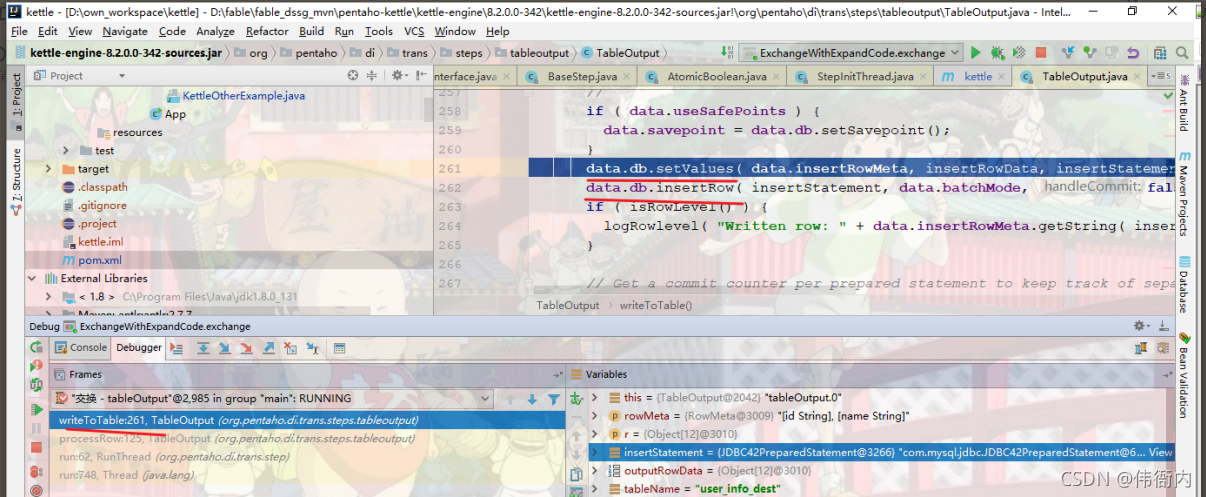Viewport: 1206px width, 497px height.
Task: Open the Navigate menu
Action: coord(124,31)
